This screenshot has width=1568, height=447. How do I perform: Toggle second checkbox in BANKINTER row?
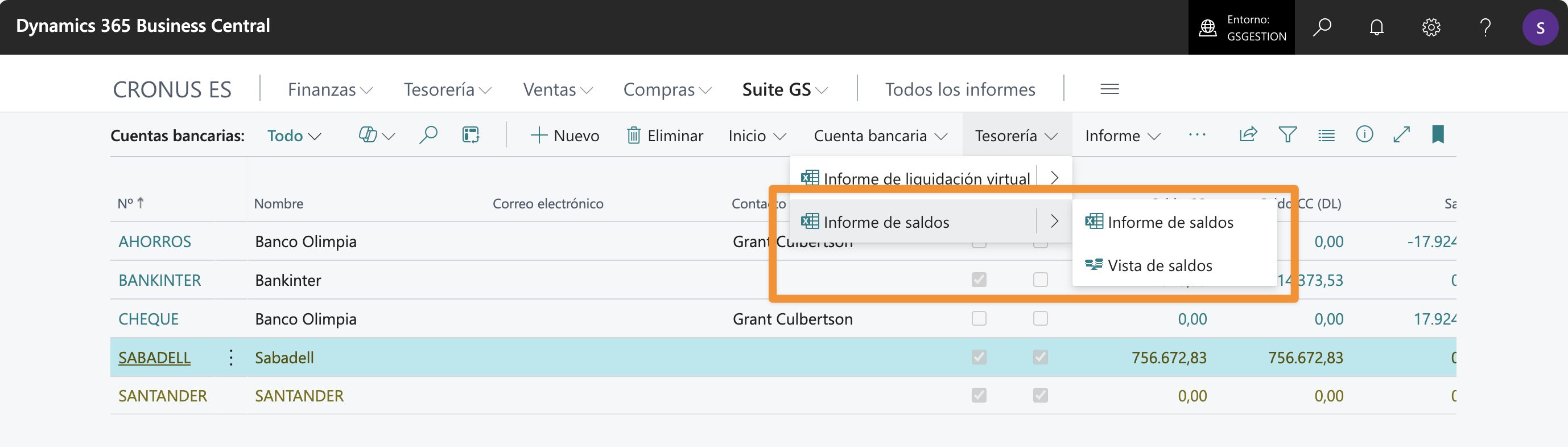1040,280
